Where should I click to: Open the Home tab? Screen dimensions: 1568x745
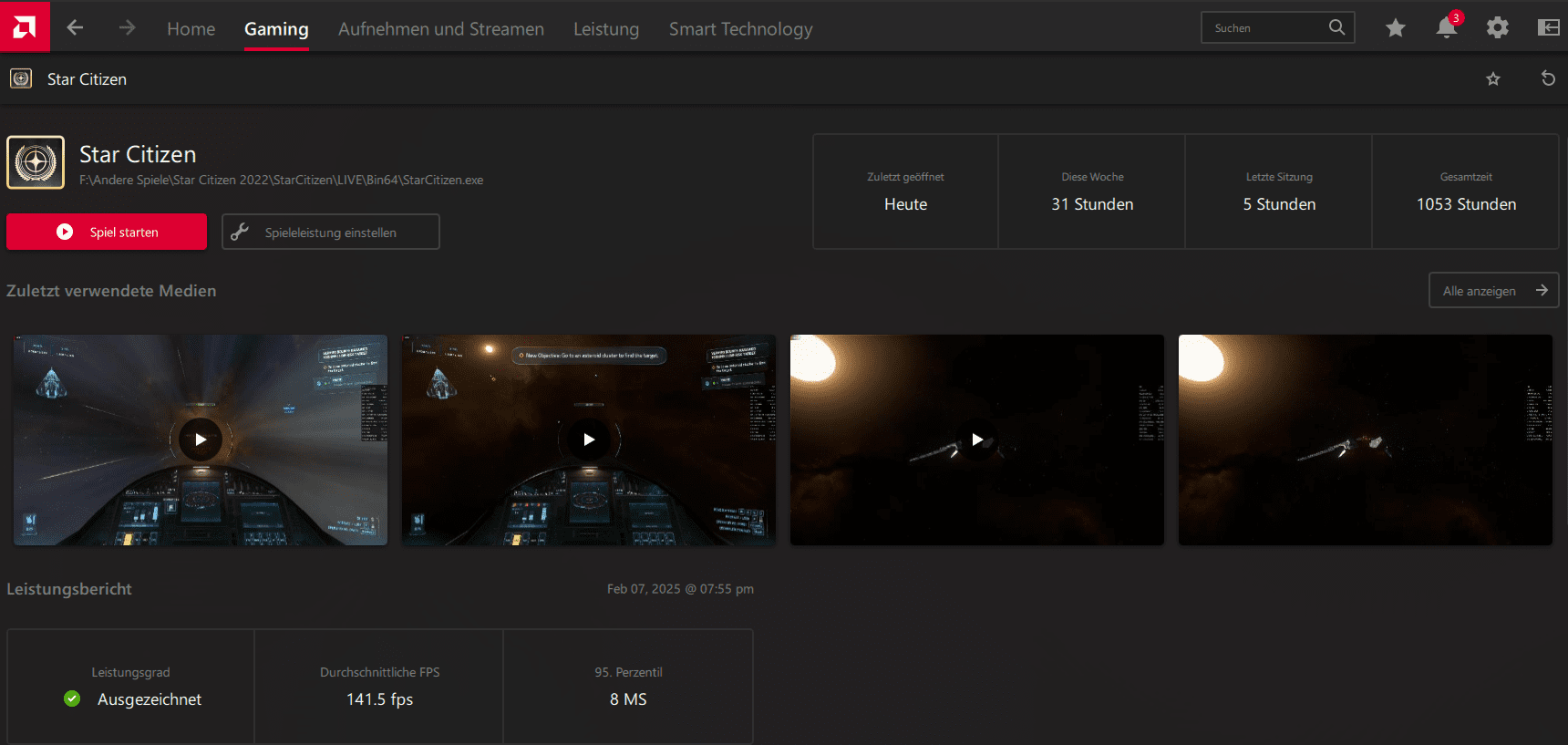pos(191,29)
